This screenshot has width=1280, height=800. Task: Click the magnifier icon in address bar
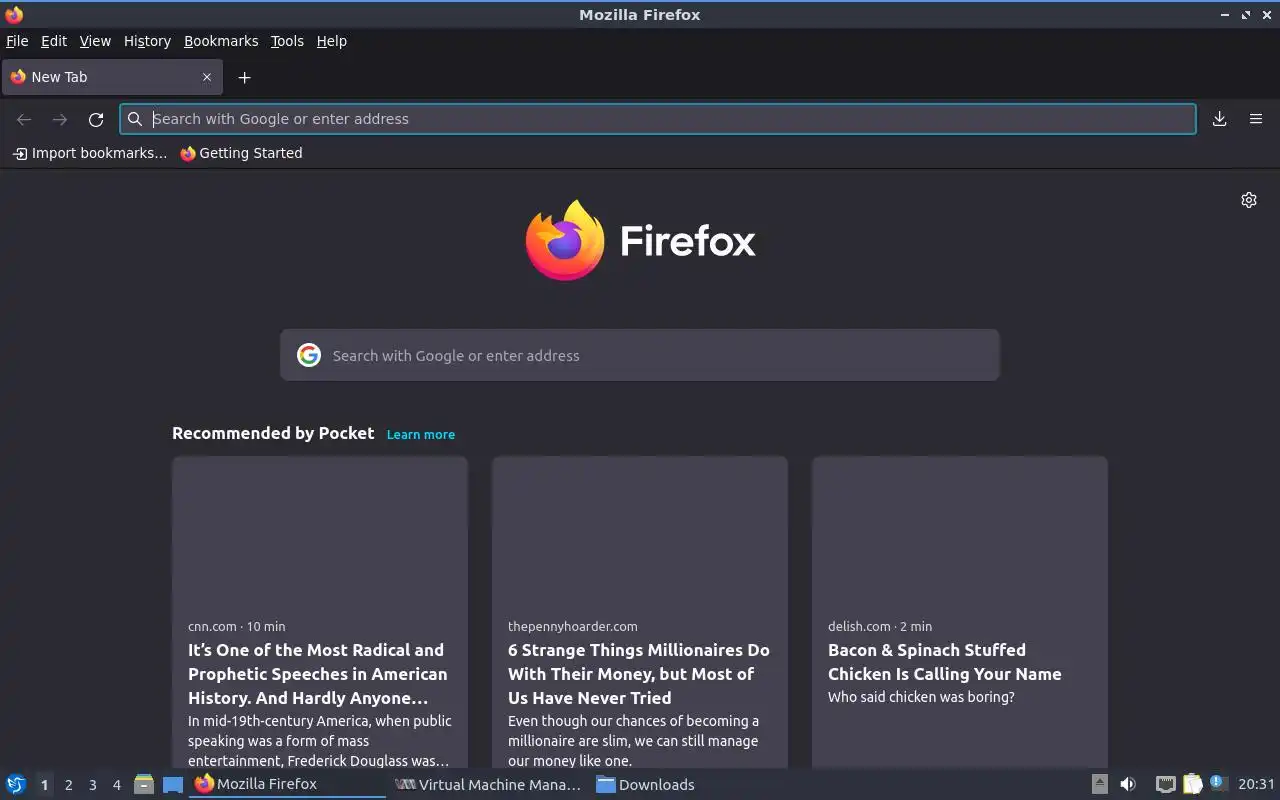pyautogui.click(x=135, y=119)
